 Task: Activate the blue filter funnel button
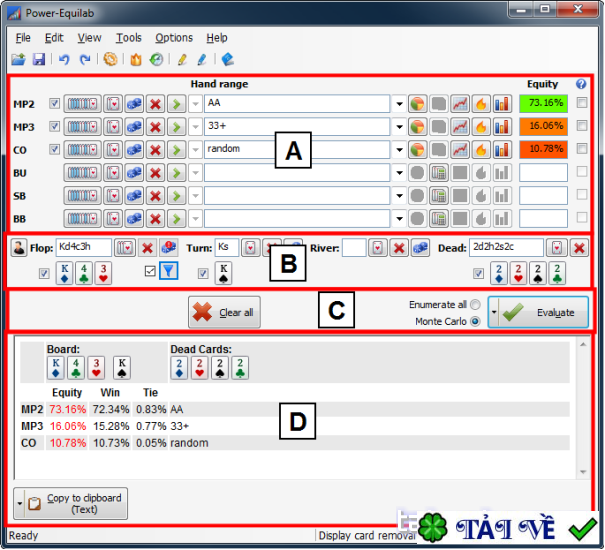[x=169, y=271]
